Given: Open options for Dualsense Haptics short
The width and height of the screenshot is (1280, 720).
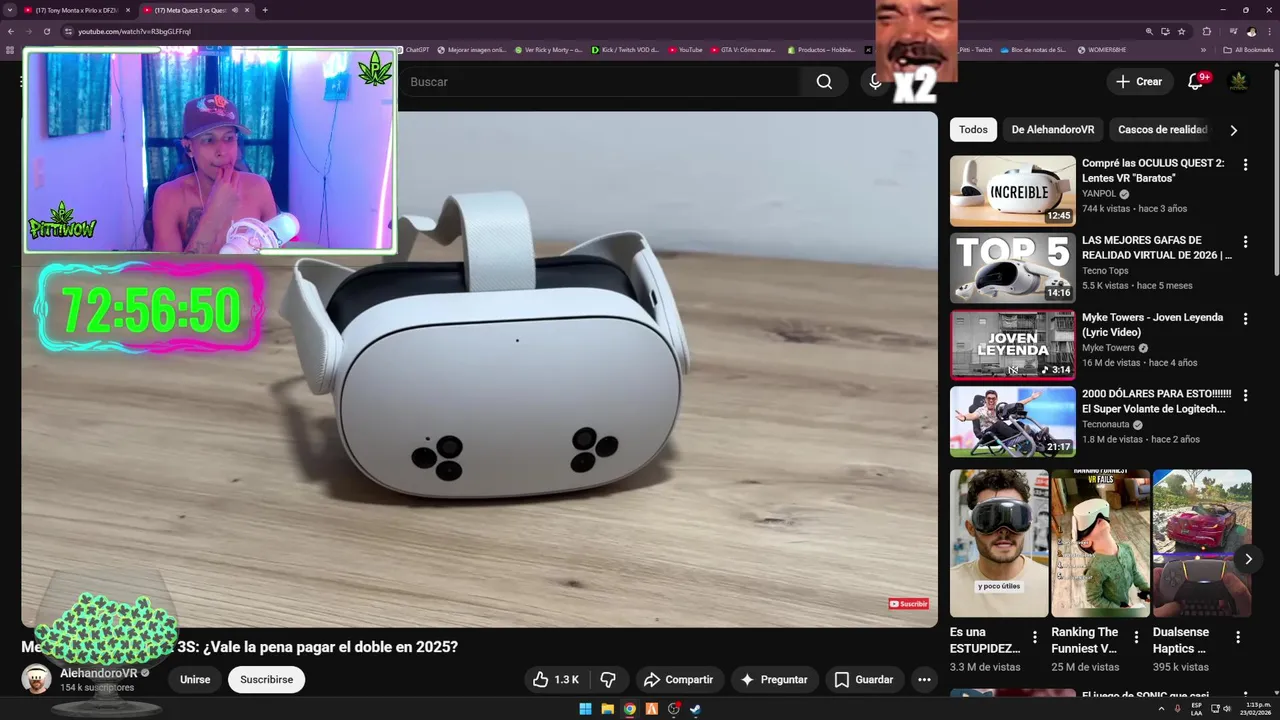Looking at the screenshot, I should pos(1237,637).
